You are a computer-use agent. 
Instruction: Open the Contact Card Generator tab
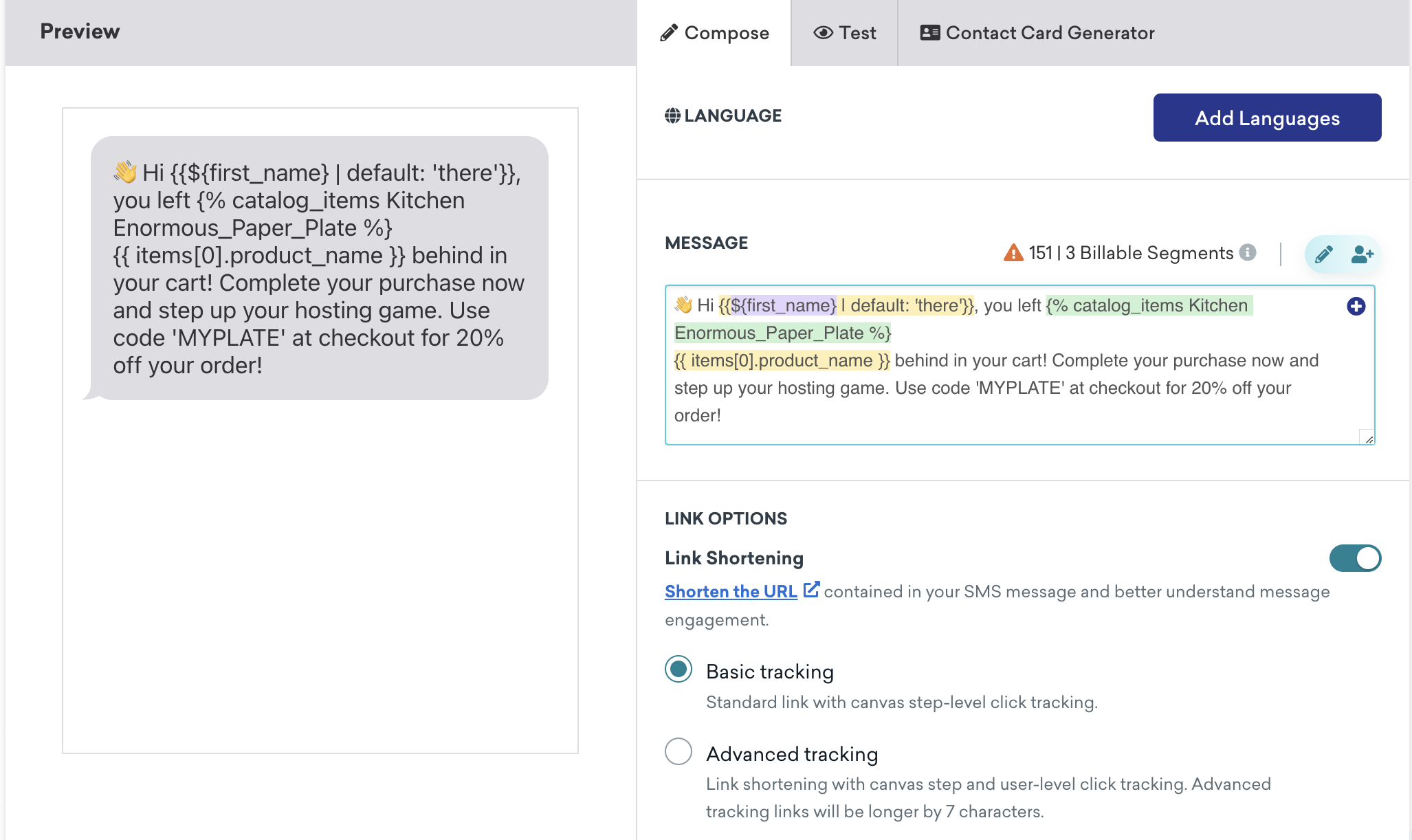[x=1037, y=31]
